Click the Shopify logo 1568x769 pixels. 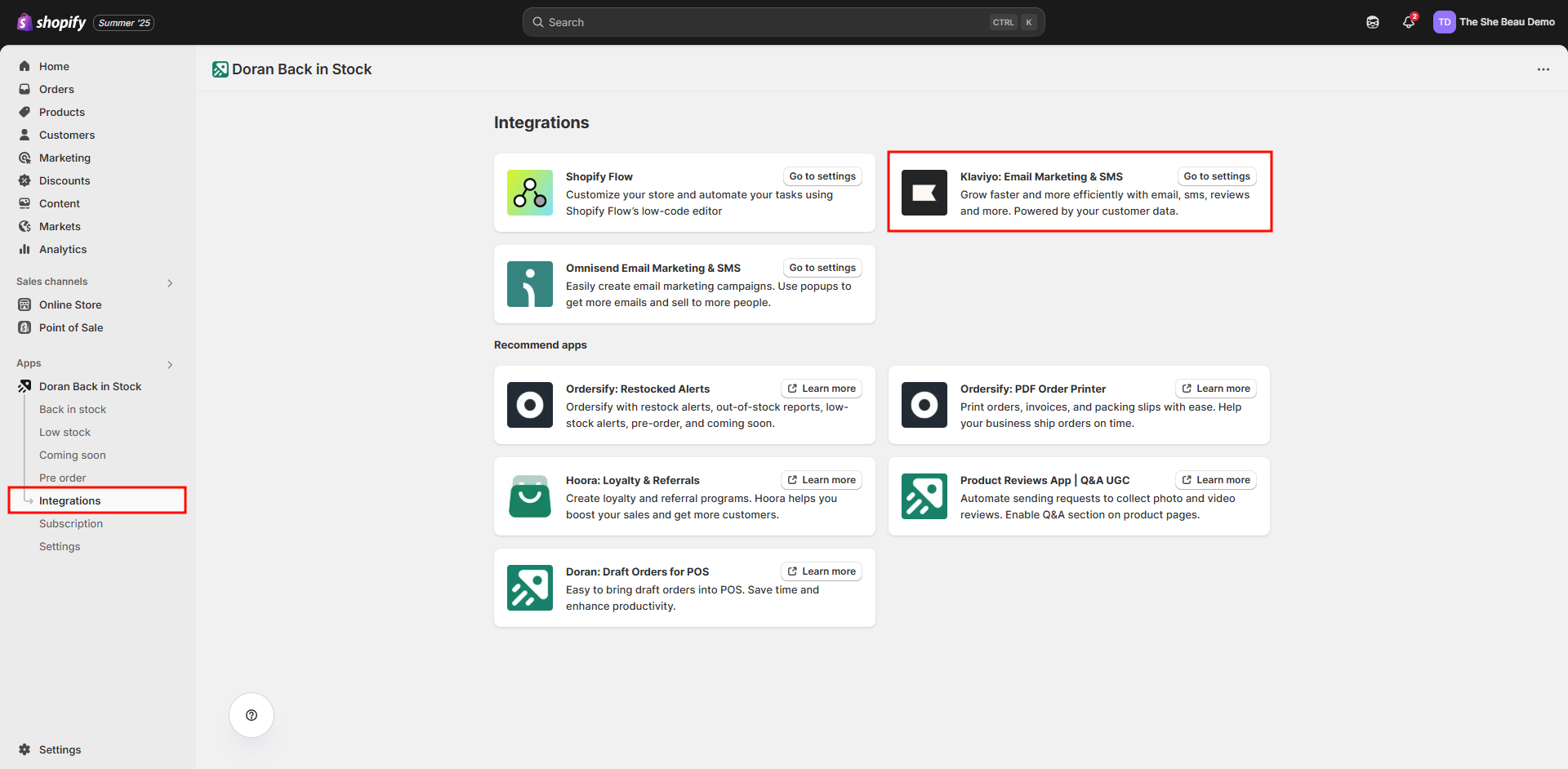coord(51,22)
